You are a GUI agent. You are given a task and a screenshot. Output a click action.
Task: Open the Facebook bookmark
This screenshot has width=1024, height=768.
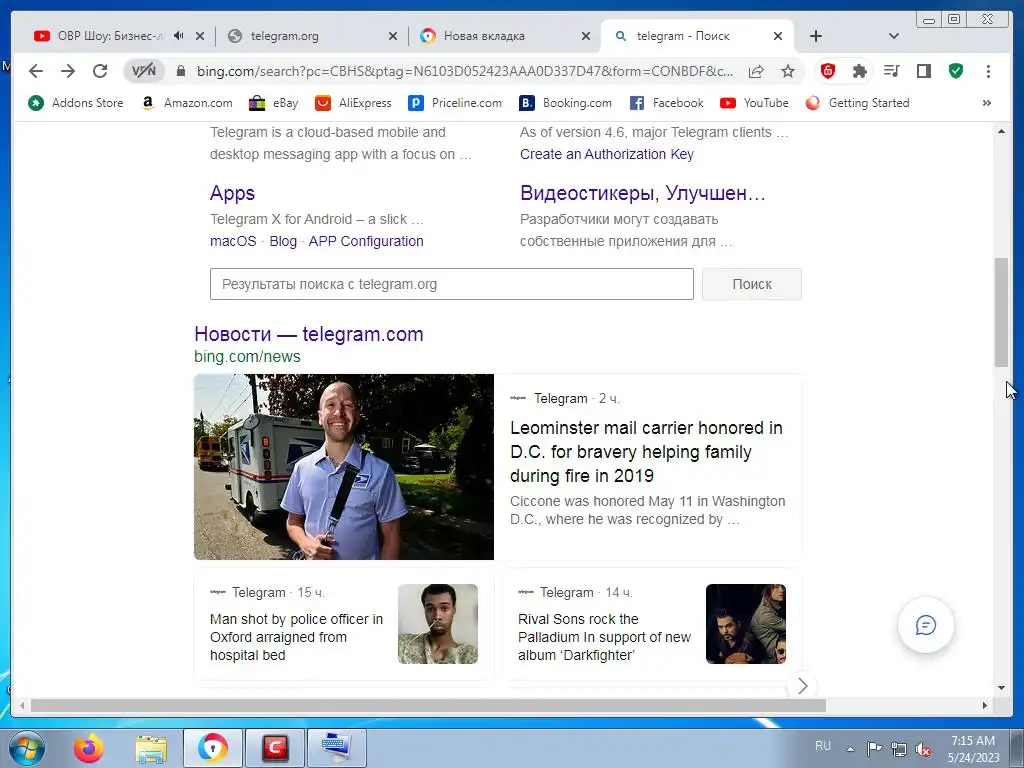tap(667, 103)
